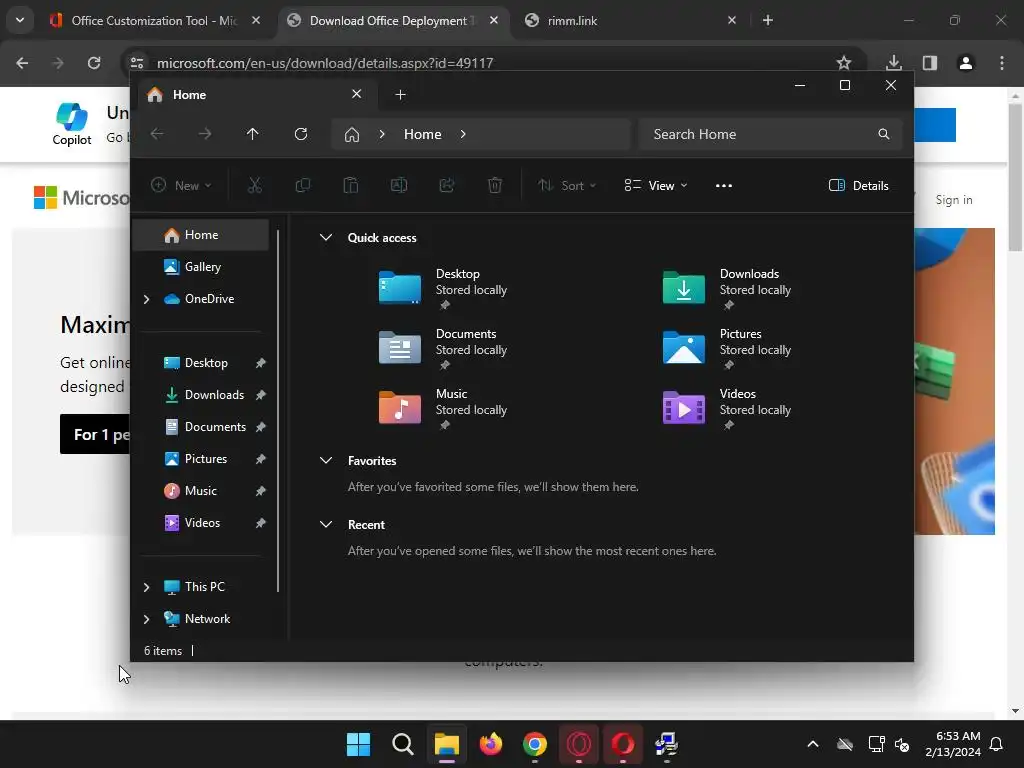Click the home icon in the address bar
This screenshot has width=1024, height=768.
click(352, 135)
